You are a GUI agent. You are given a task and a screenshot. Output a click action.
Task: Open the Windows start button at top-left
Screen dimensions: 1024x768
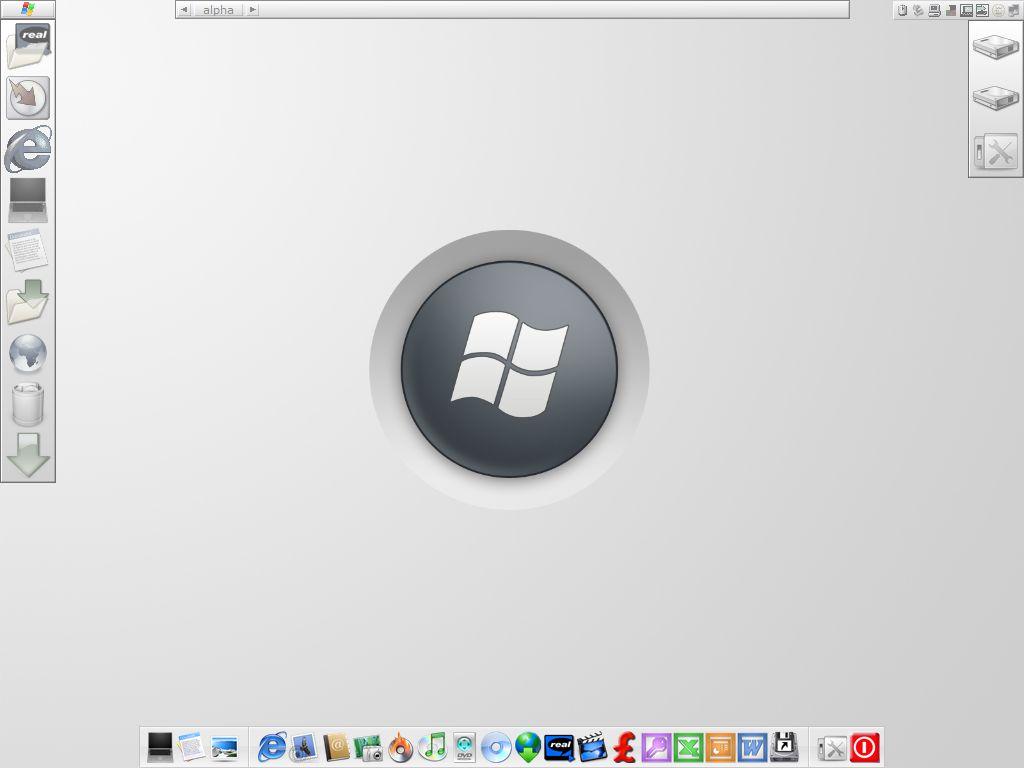[x=27, y=9]
